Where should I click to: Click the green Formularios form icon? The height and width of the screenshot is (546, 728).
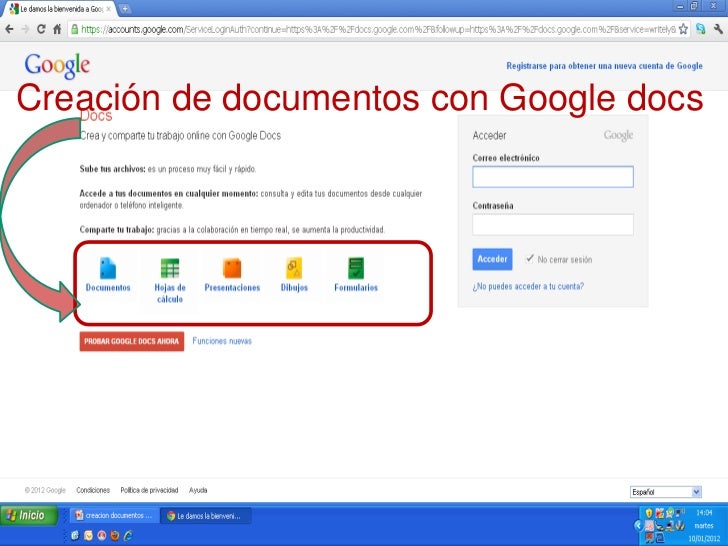[x=356, y=268]
